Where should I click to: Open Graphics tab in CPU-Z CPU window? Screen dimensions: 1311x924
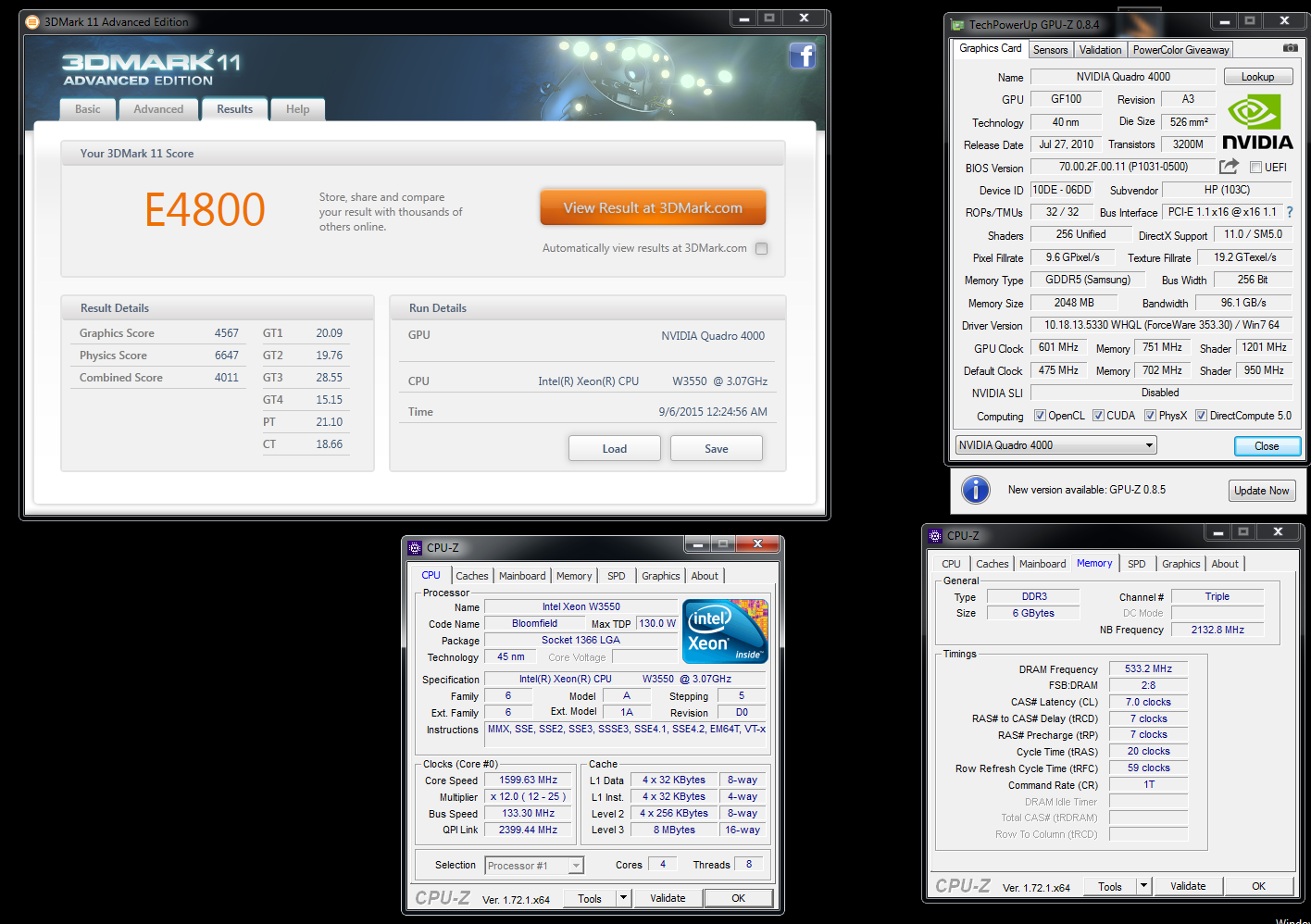[660, 576]
